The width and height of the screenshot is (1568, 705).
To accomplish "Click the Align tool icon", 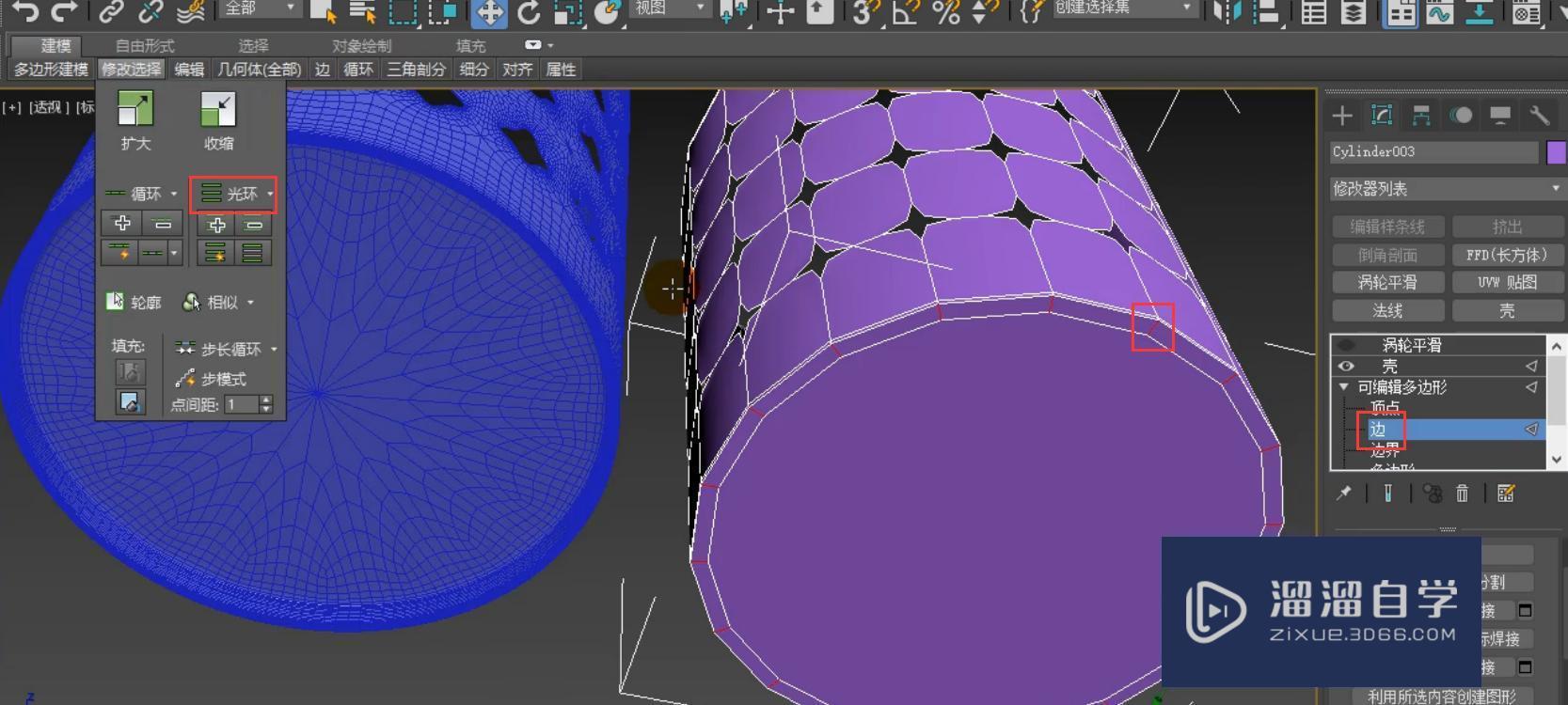I will (1267, 11).
